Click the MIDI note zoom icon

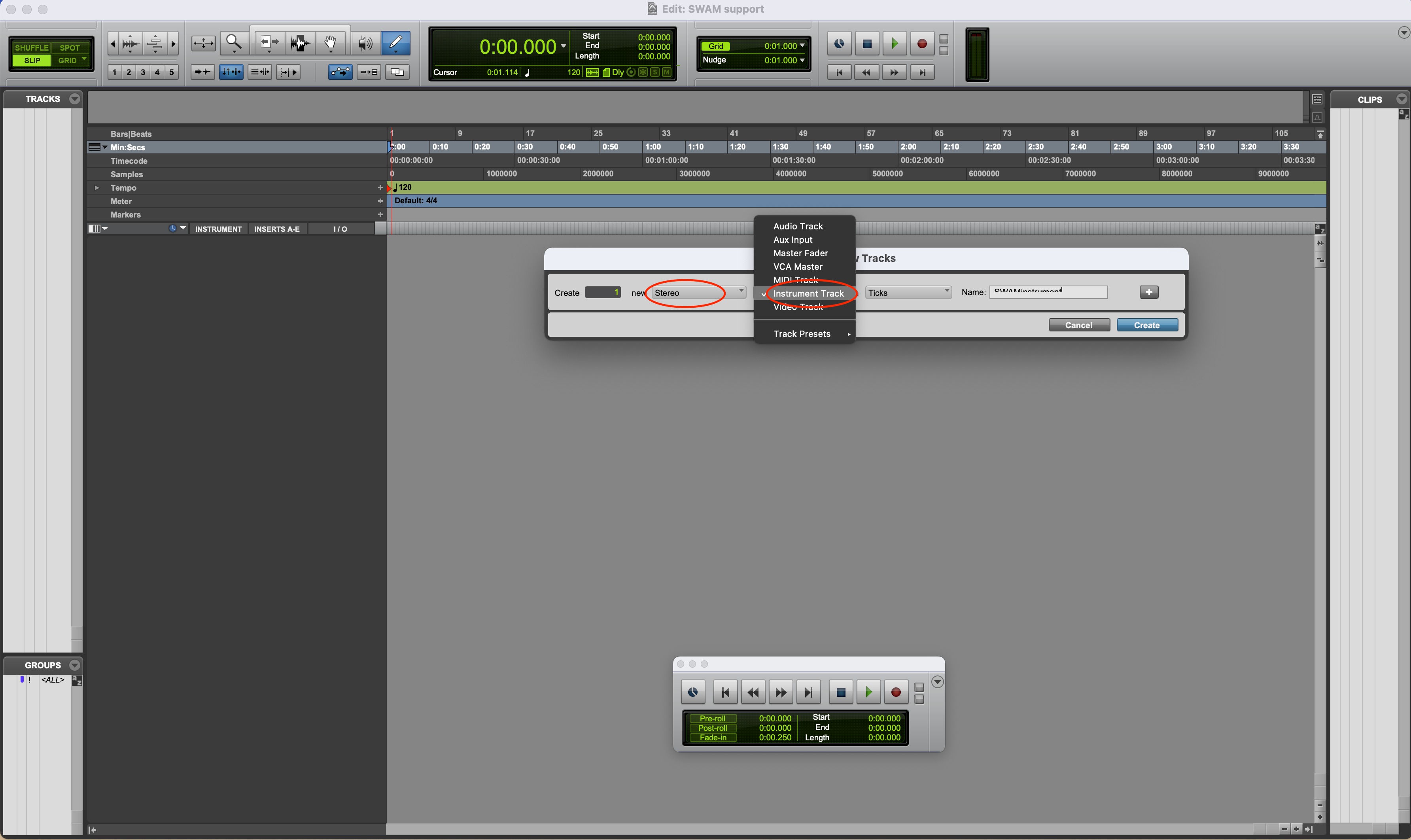click(155, 44)
